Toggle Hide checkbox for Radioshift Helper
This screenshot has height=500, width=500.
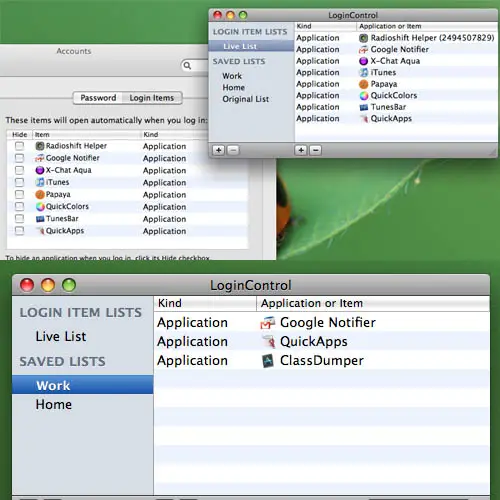click(20, 146)
